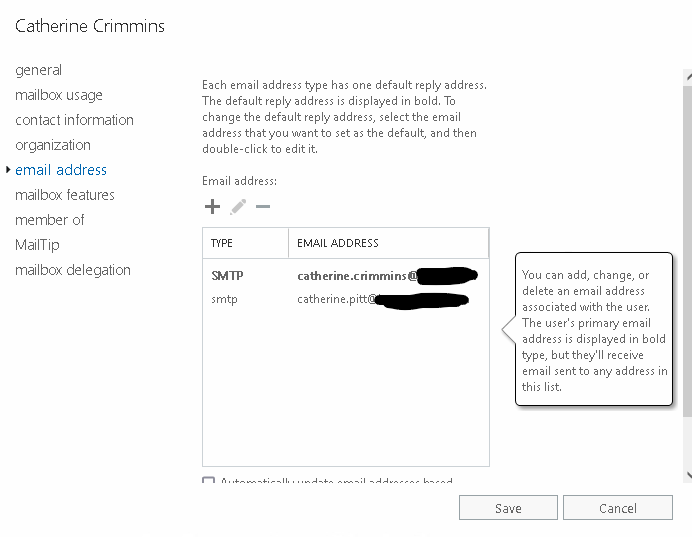Click the scrollbar up arrow

(687, 77)
